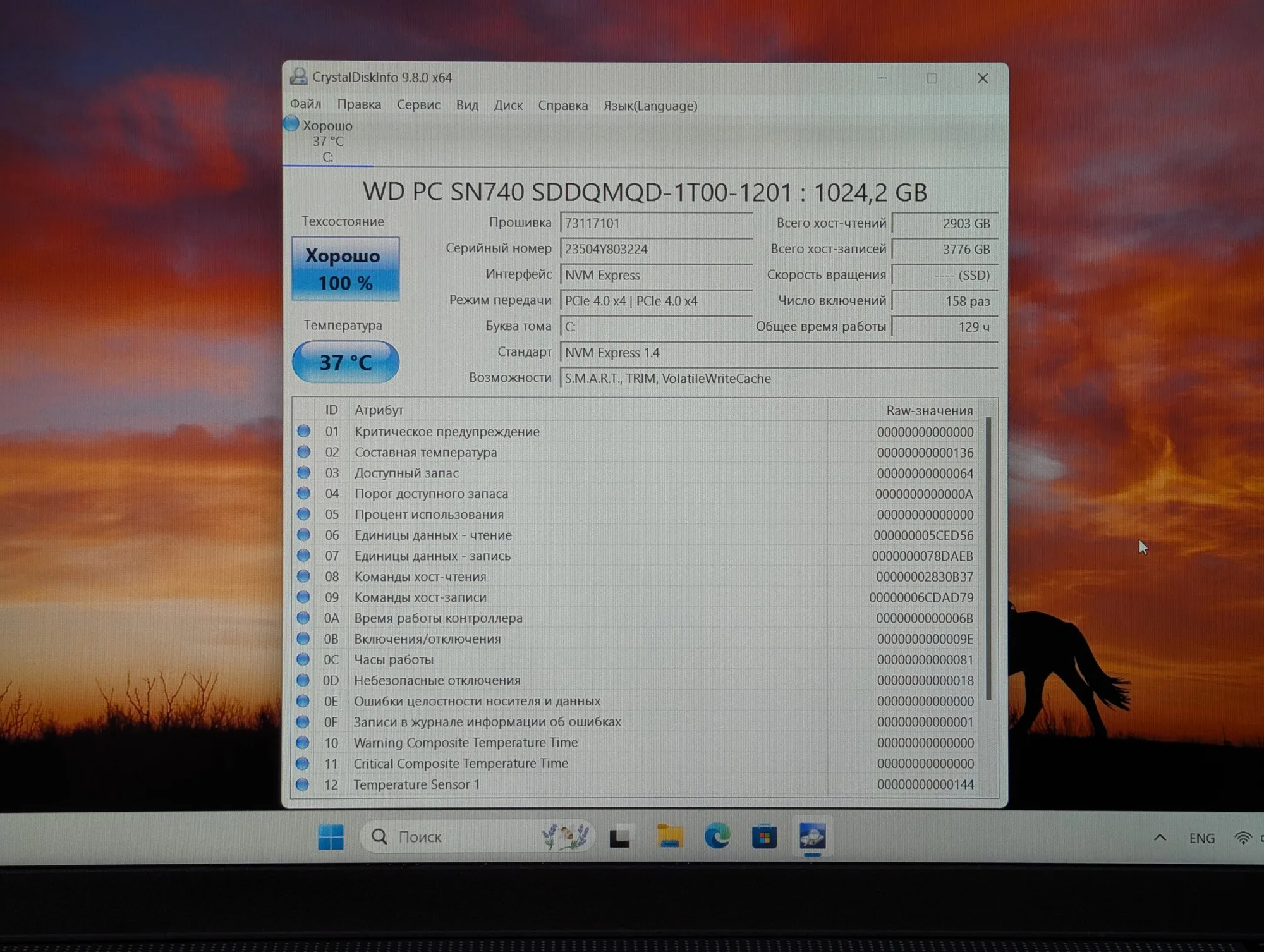Viewport: 1264px width, 952px height.
Task: Launch Microsoft Edge from the taskbar
Action: pos(717,837)
